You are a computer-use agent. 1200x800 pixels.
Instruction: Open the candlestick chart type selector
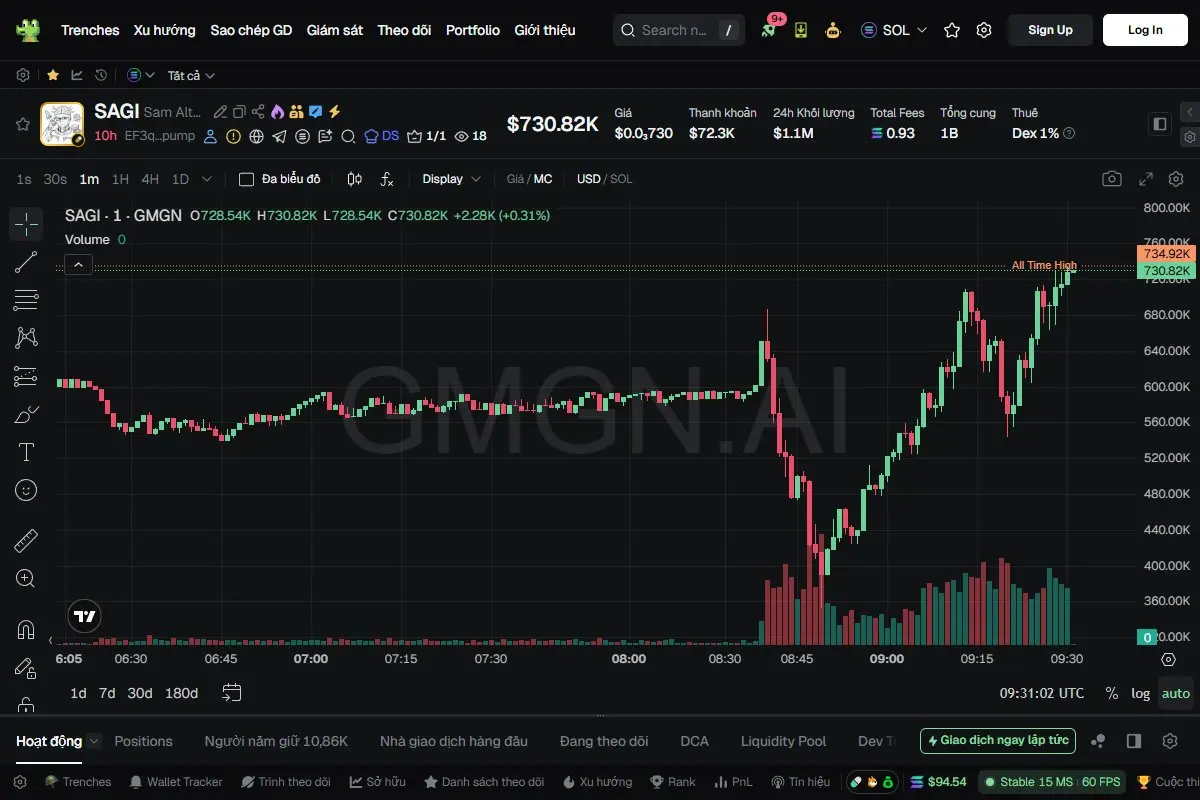(x=354, y=179)
